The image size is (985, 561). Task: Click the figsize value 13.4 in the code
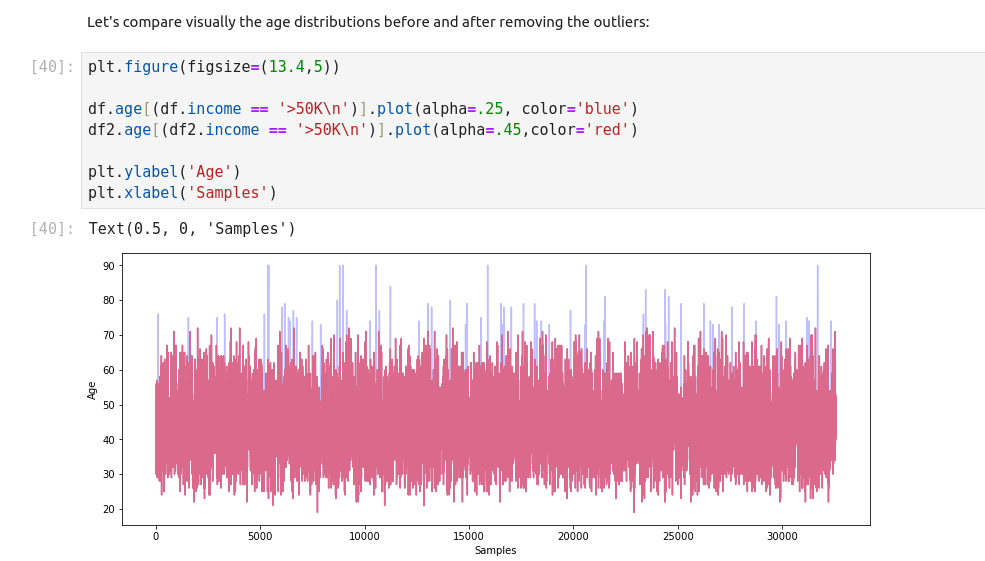(x=286, y=67)
